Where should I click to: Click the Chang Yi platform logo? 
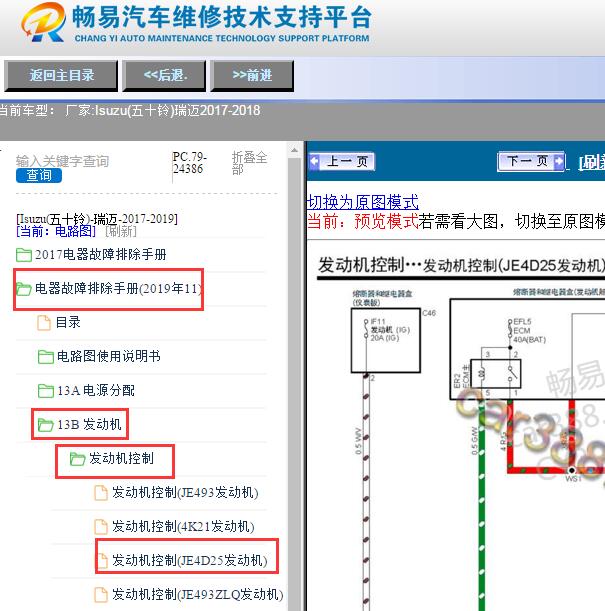coord(196,23)
